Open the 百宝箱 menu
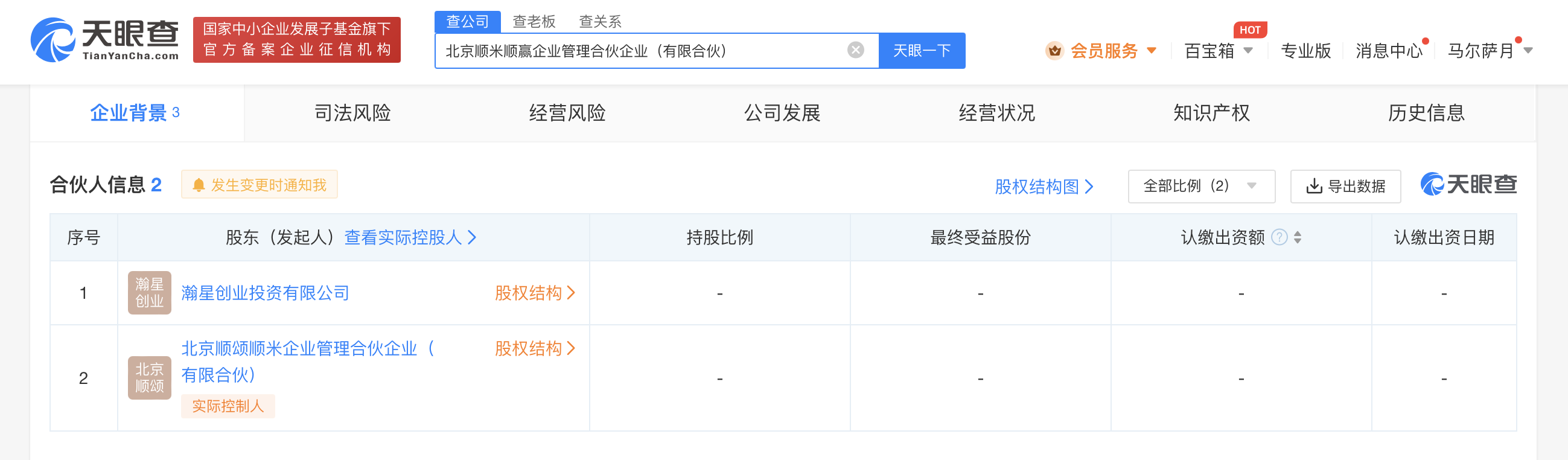The image size is (1568, 460). tap(1218, 51)
